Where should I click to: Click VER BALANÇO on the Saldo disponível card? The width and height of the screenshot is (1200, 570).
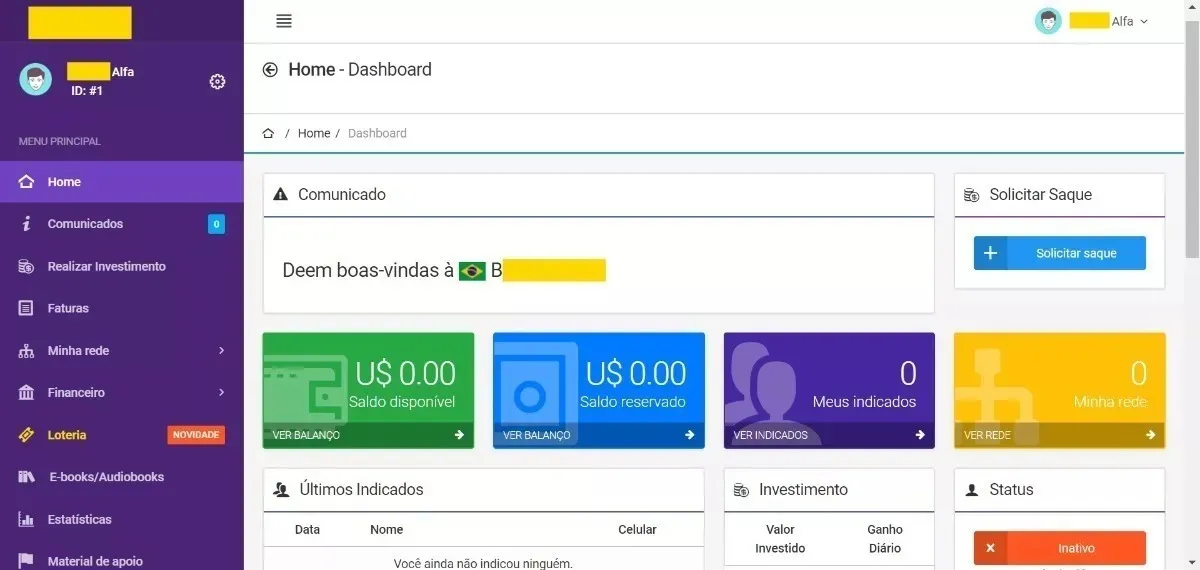point(307,435)
